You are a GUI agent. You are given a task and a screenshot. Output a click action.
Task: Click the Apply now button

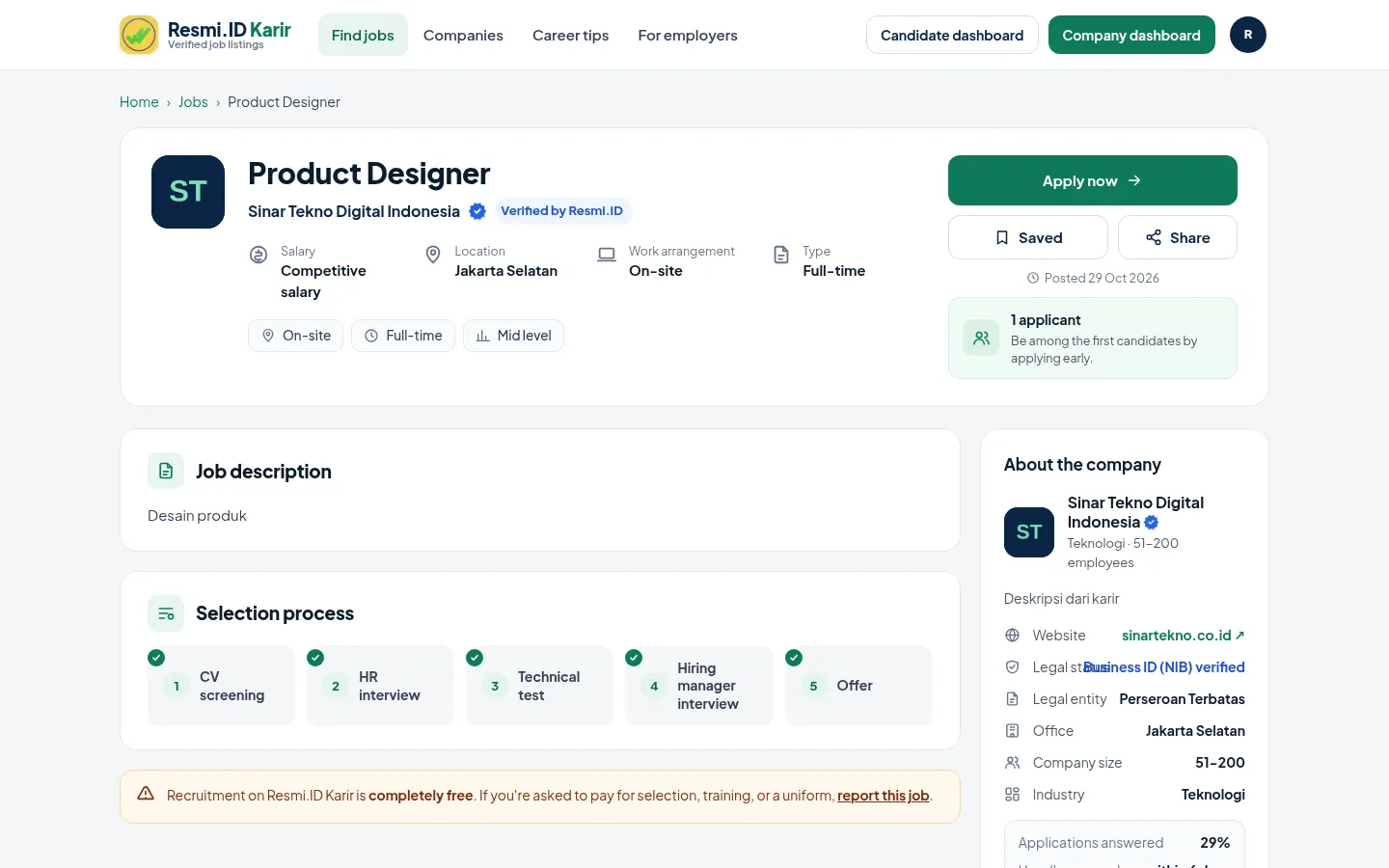pyautogui.click(x=1093, y=180)
